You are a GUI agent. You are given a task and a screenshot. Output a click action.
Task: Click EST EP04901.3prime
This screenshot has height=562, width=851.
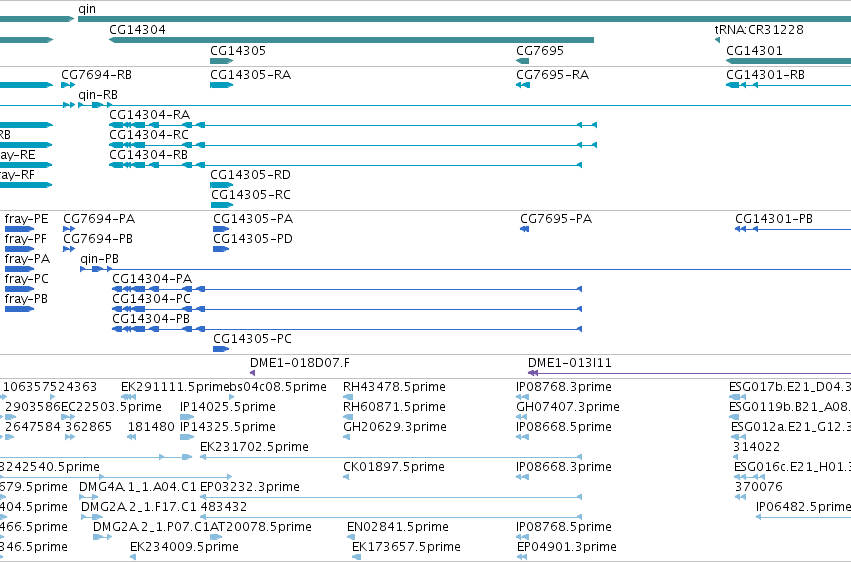pyautogui.click(x=522, y=557)
